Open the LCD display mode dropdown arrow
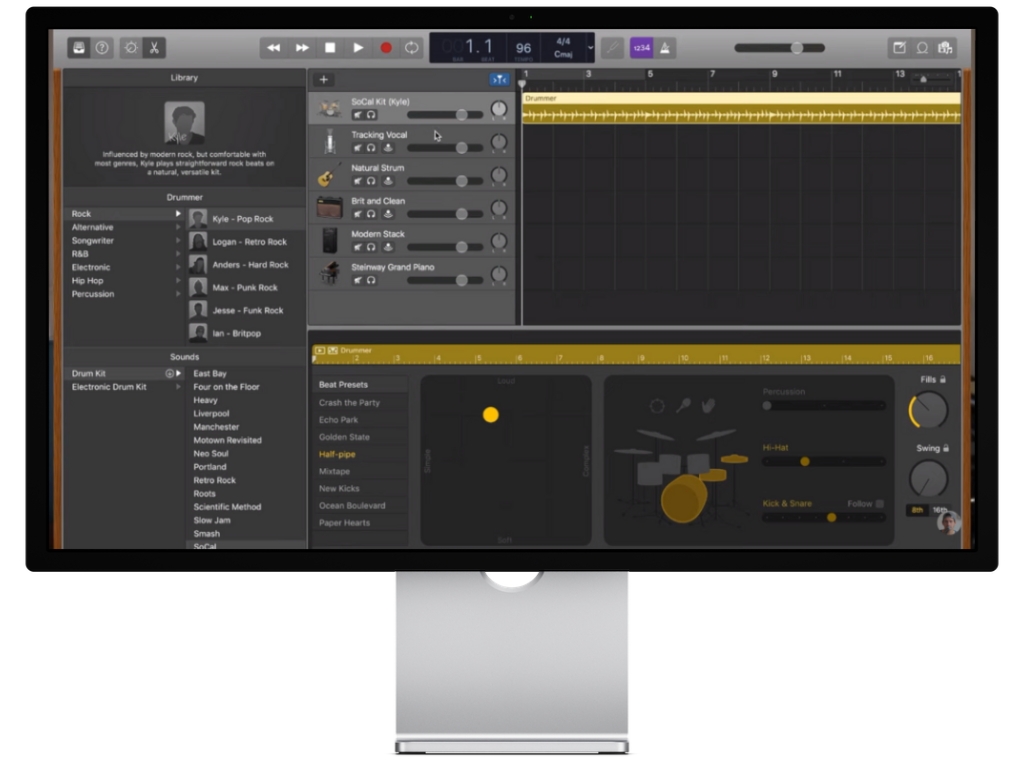 [x=590, y=48]
